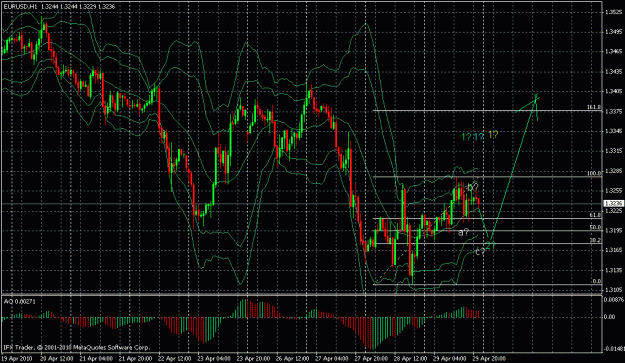This screenshot has width=625, height=363.
Task: Select the 1.3105 price axis label
Action: 613,290
